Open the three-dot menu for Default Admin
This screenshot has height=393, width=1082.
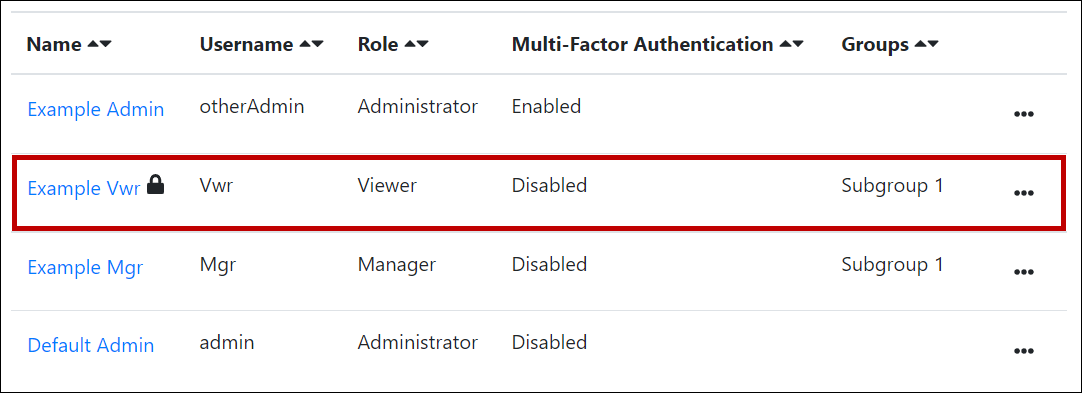[x=1023, y=351]
